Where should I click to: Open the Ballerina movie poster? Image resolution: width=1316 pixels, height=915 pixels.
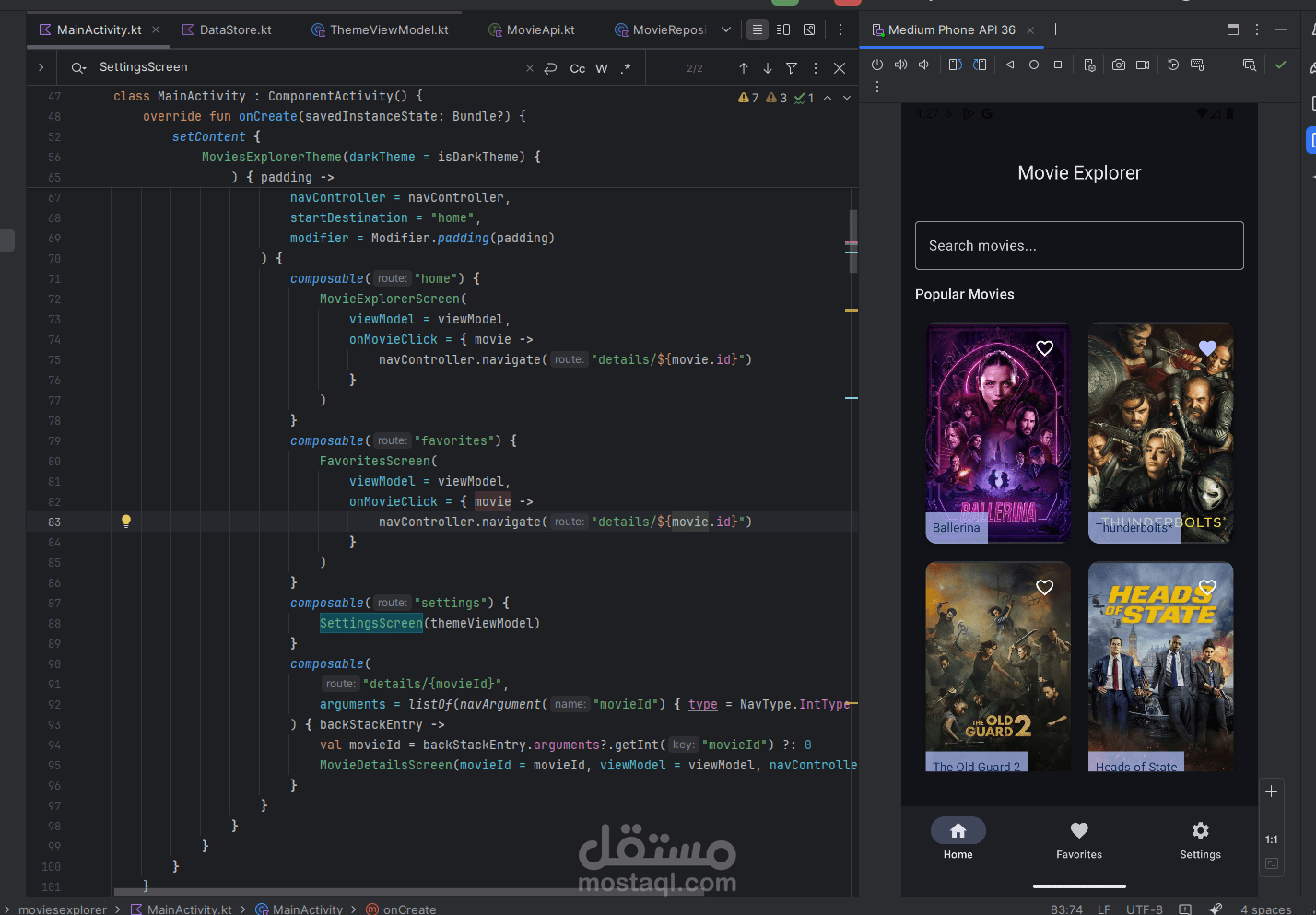click(998, 433)
